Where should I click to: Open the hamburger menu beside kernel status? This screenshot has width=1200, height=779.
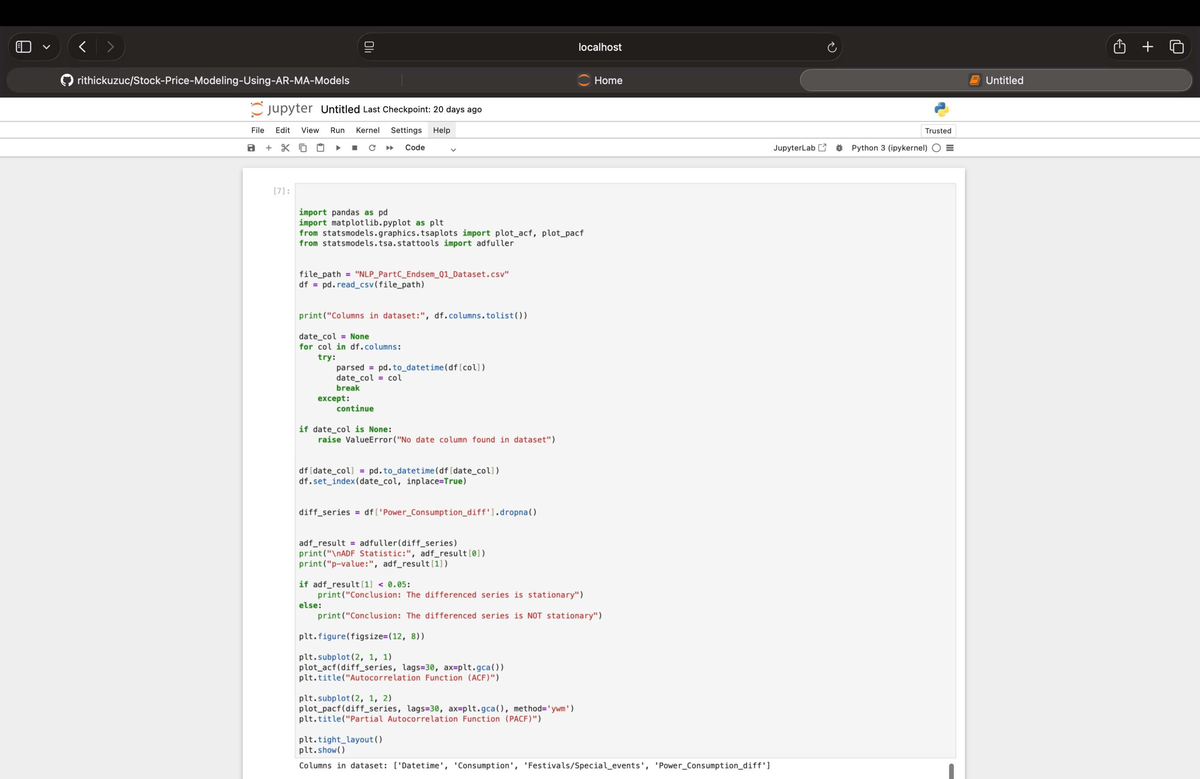950,148
